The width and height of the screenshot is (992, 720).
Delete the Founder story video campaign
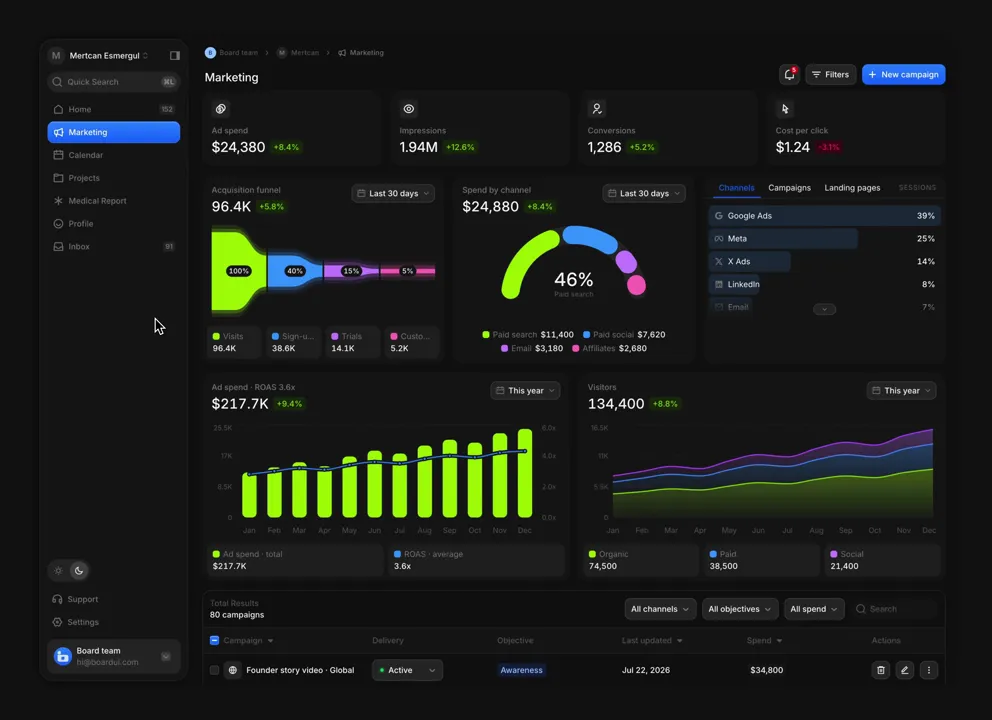tap(881, 670)
